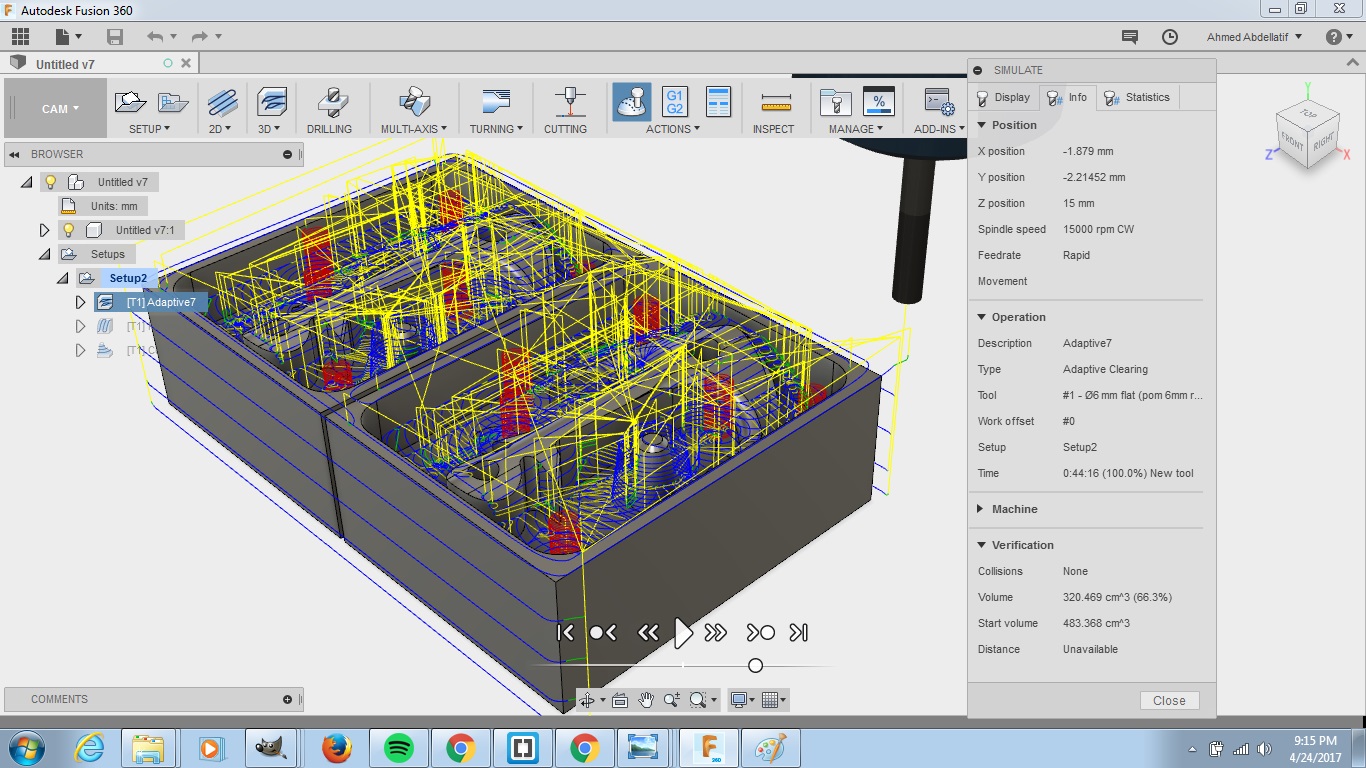Click the simulation speed slider handle
This screenshot has height=768, width=1366.
pos(755,666)
